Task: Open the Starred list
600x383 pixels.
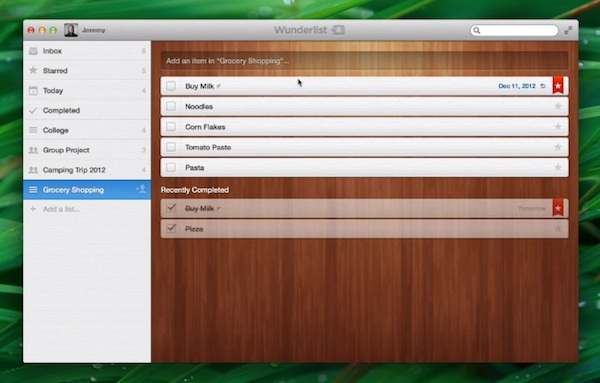Action: coord(87,71)
